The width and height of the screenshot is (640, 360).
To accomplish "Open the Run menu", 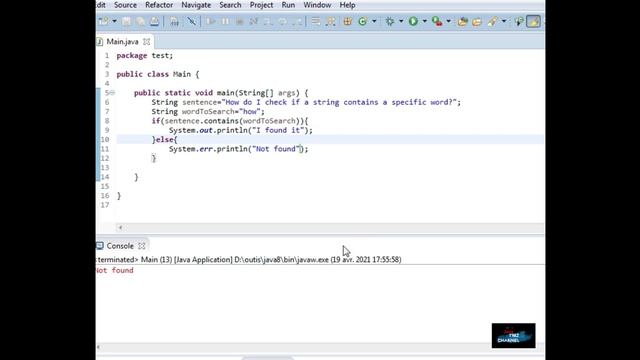I will tap(288, 5).
